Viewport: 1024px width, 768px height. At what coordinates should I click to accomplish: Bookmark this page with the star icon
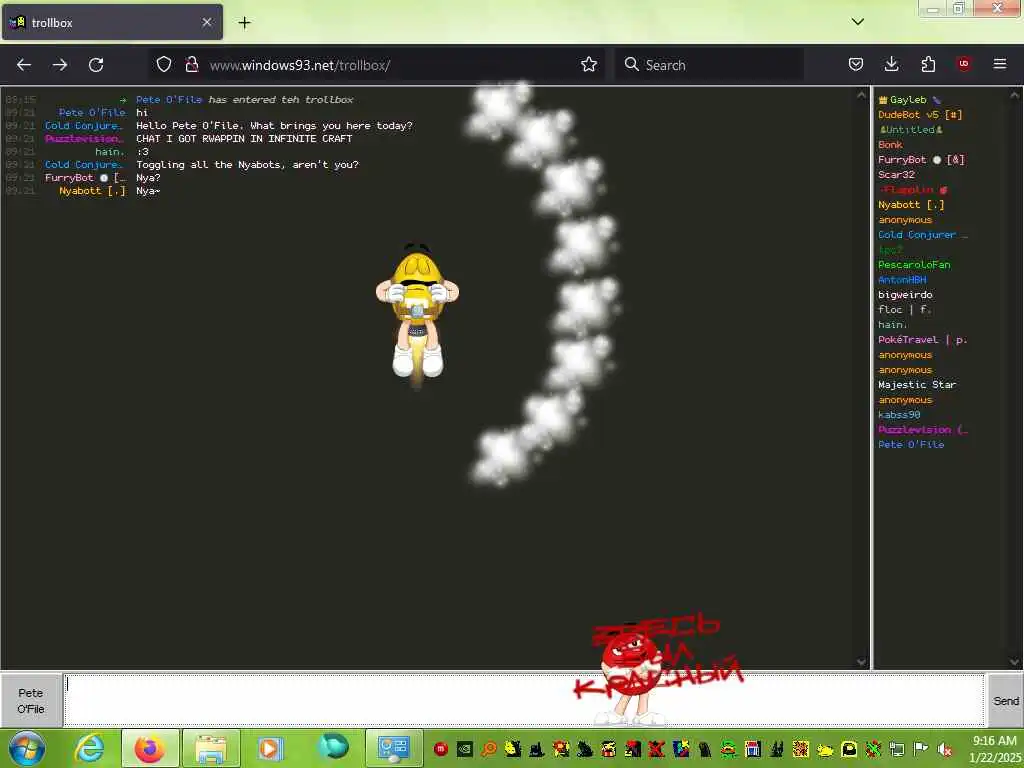click(x=588, y=65)
